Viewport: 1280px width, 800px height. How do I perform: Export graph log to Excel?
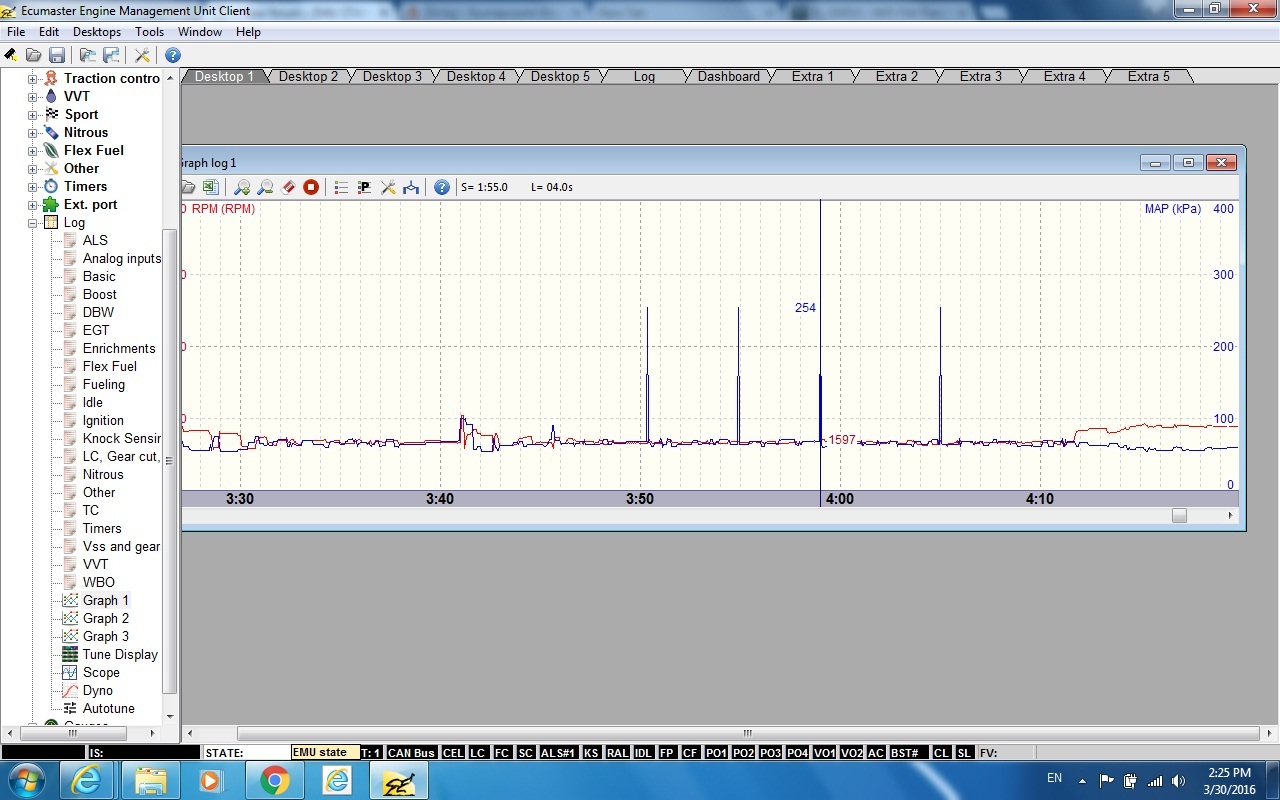(x=210, y=187)
